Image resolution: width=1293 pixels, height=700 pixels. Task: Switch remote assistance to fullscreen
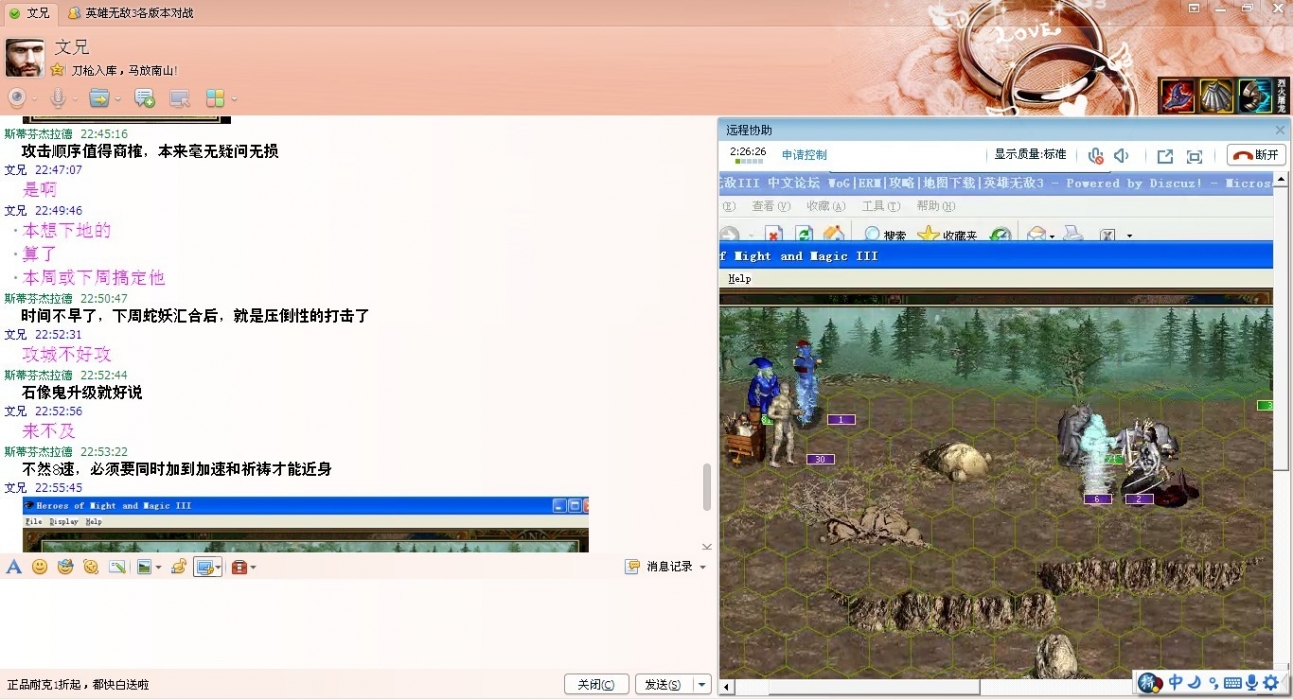tap(1194, 156)
